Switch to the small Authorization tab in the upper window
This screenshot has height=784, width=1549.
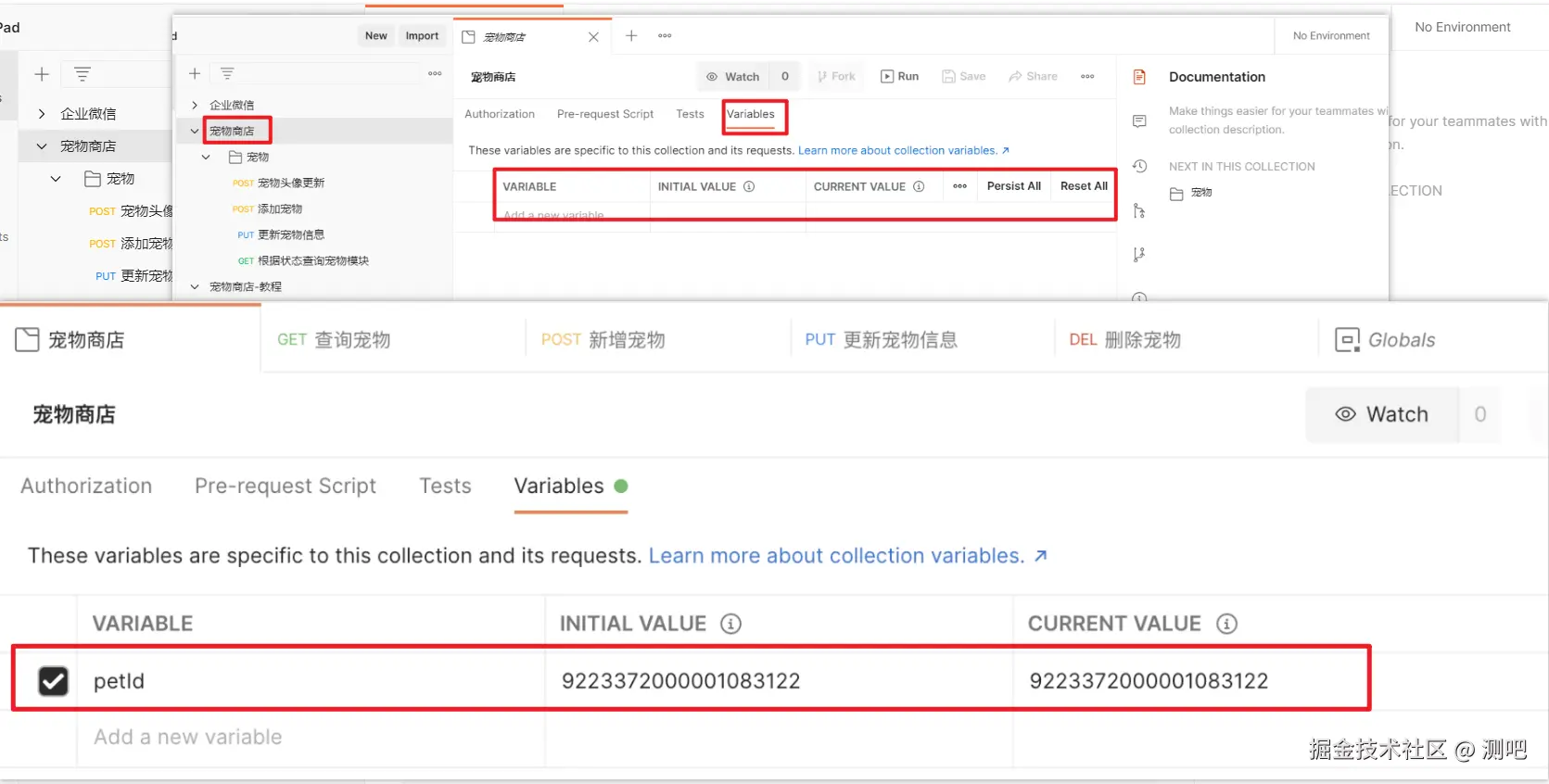[x=500, y=114]
